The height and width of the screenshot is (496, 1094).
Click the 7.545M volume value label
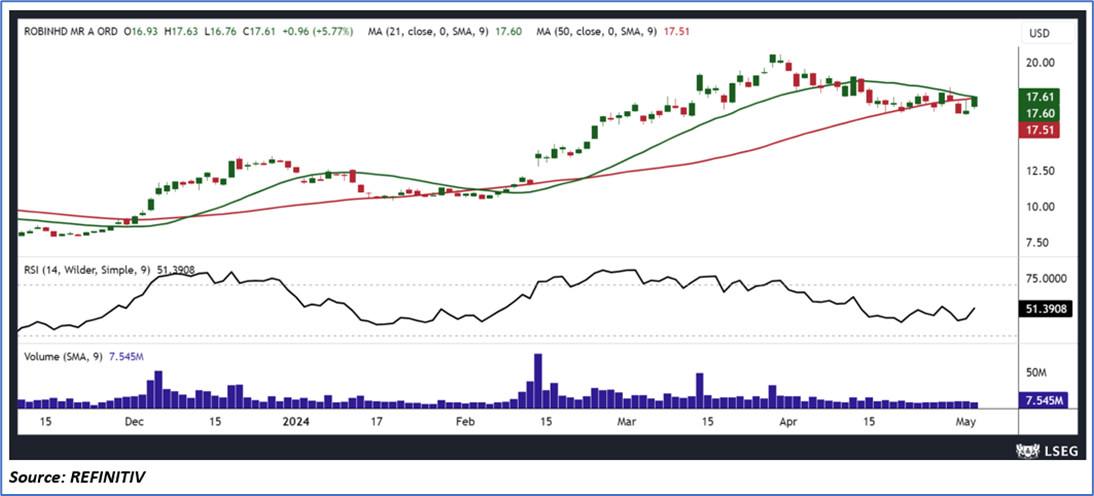click(1042, 400)
